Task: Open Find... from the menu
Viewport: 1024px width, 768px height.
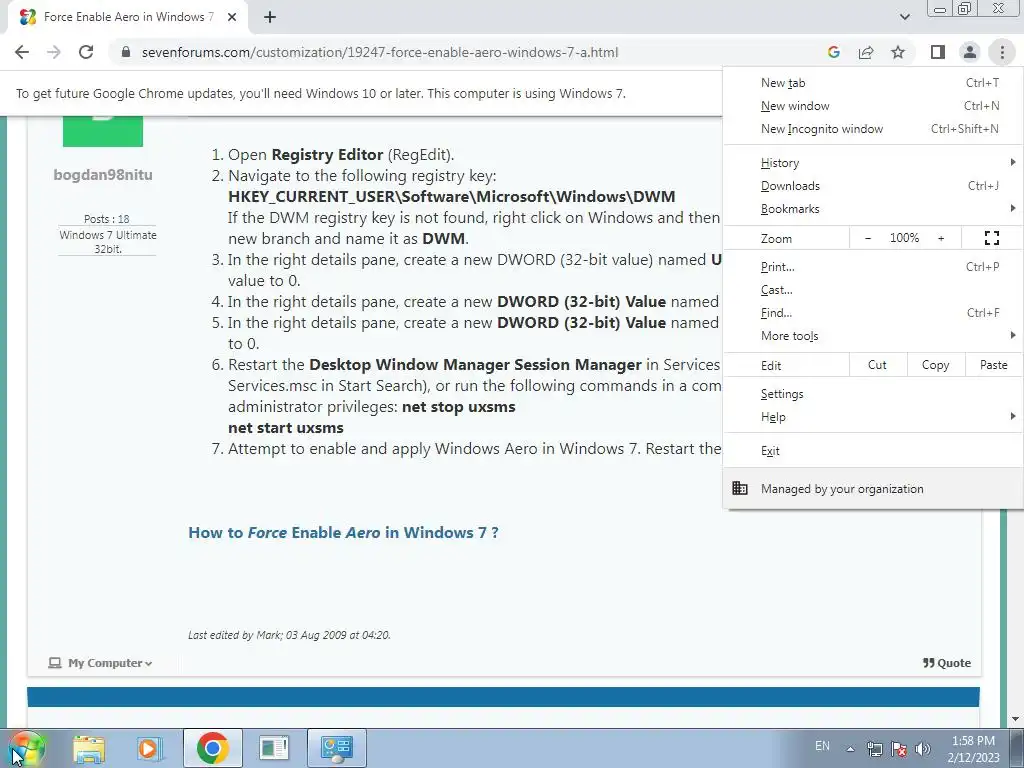Action: (x=873, y=313)
